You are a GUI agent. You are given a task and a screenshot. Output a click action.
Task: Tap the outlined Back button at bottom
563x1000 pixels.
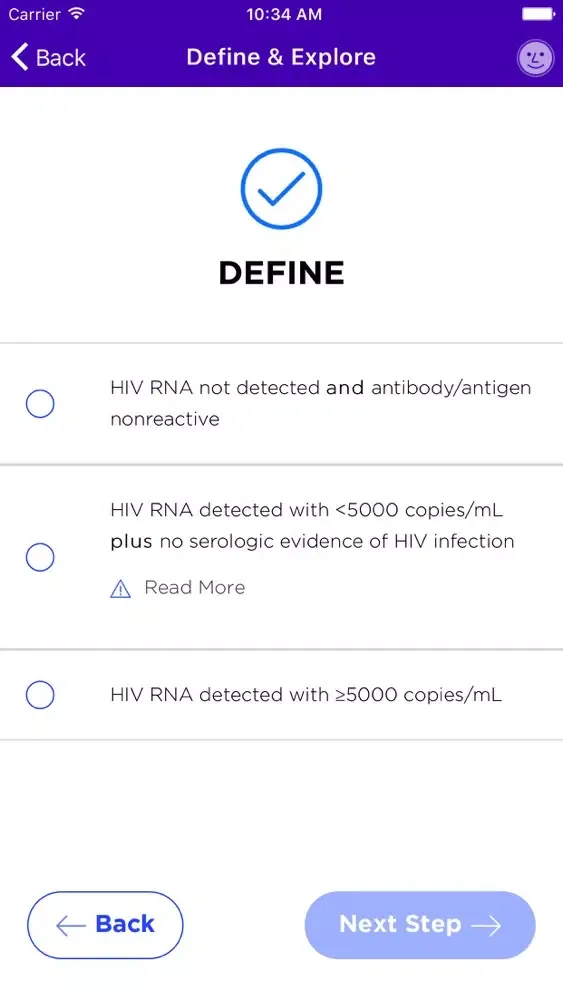pyautogui.click(x=105, y=925)
